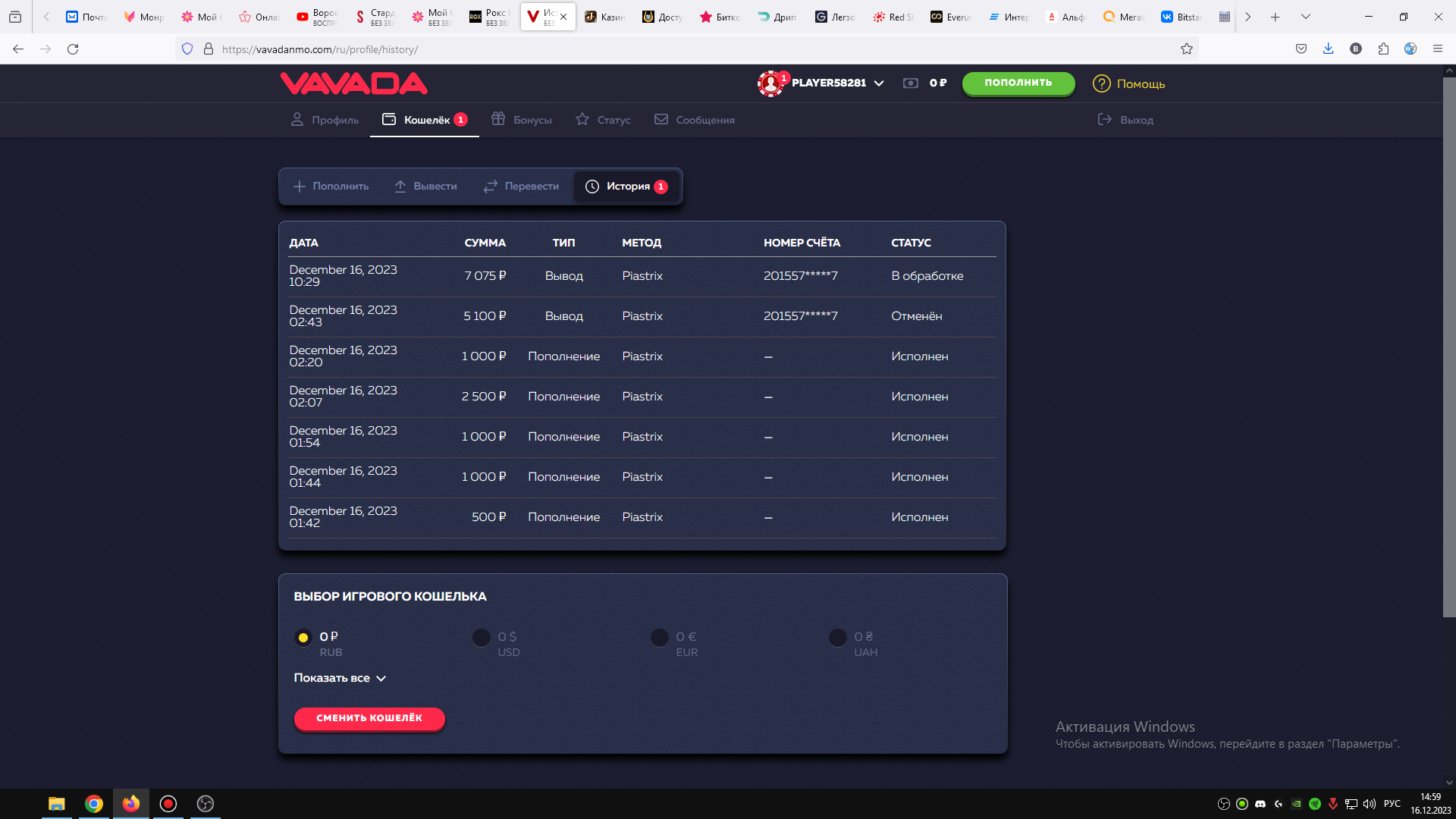The width and height of the screenshot is (1456, 819).
Task: Click the wallet balance money icon
Action: [911, 83]
